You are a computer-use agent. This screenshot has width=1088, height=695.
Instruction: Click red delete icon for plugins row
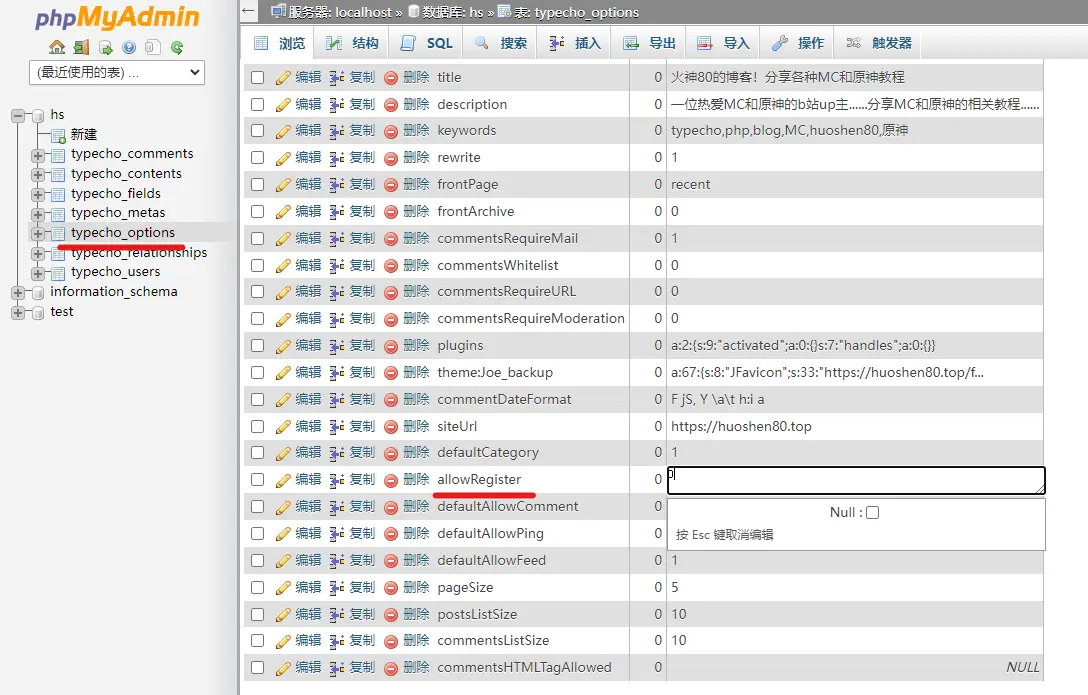coord(391,346)
